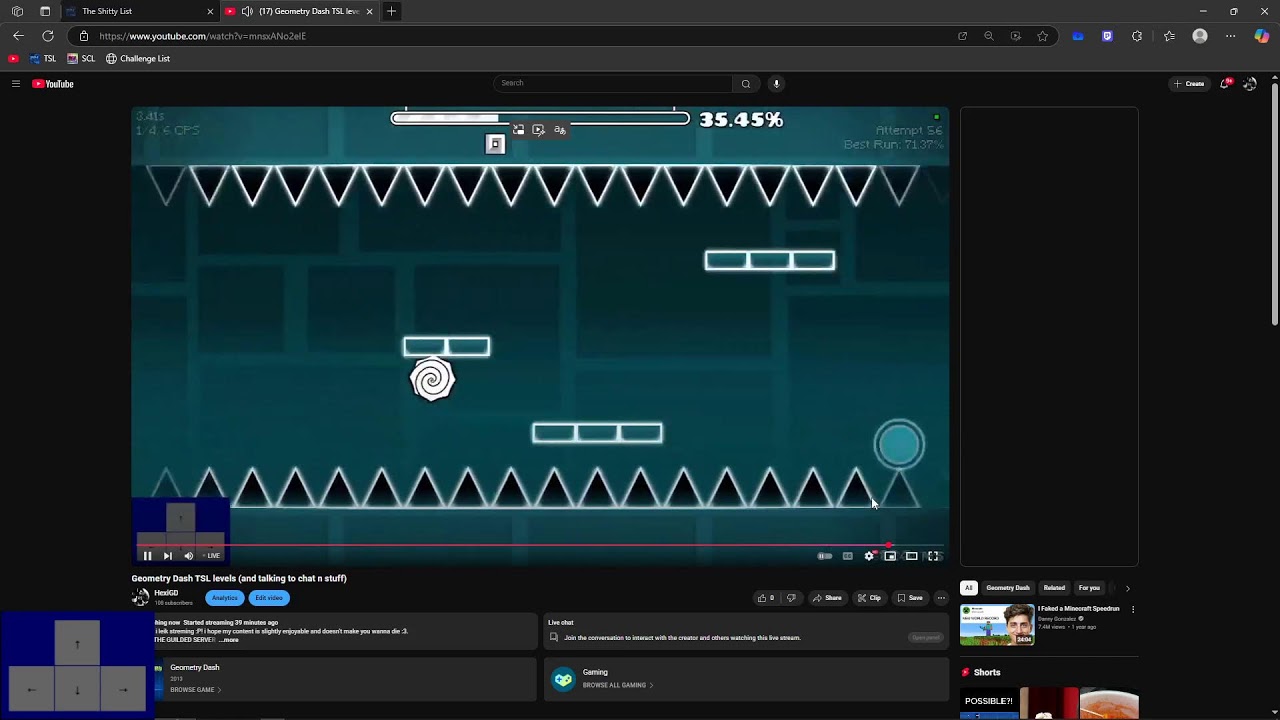Add this page to favorites star
1280x720 pixels.
(x=1043, y=36)
